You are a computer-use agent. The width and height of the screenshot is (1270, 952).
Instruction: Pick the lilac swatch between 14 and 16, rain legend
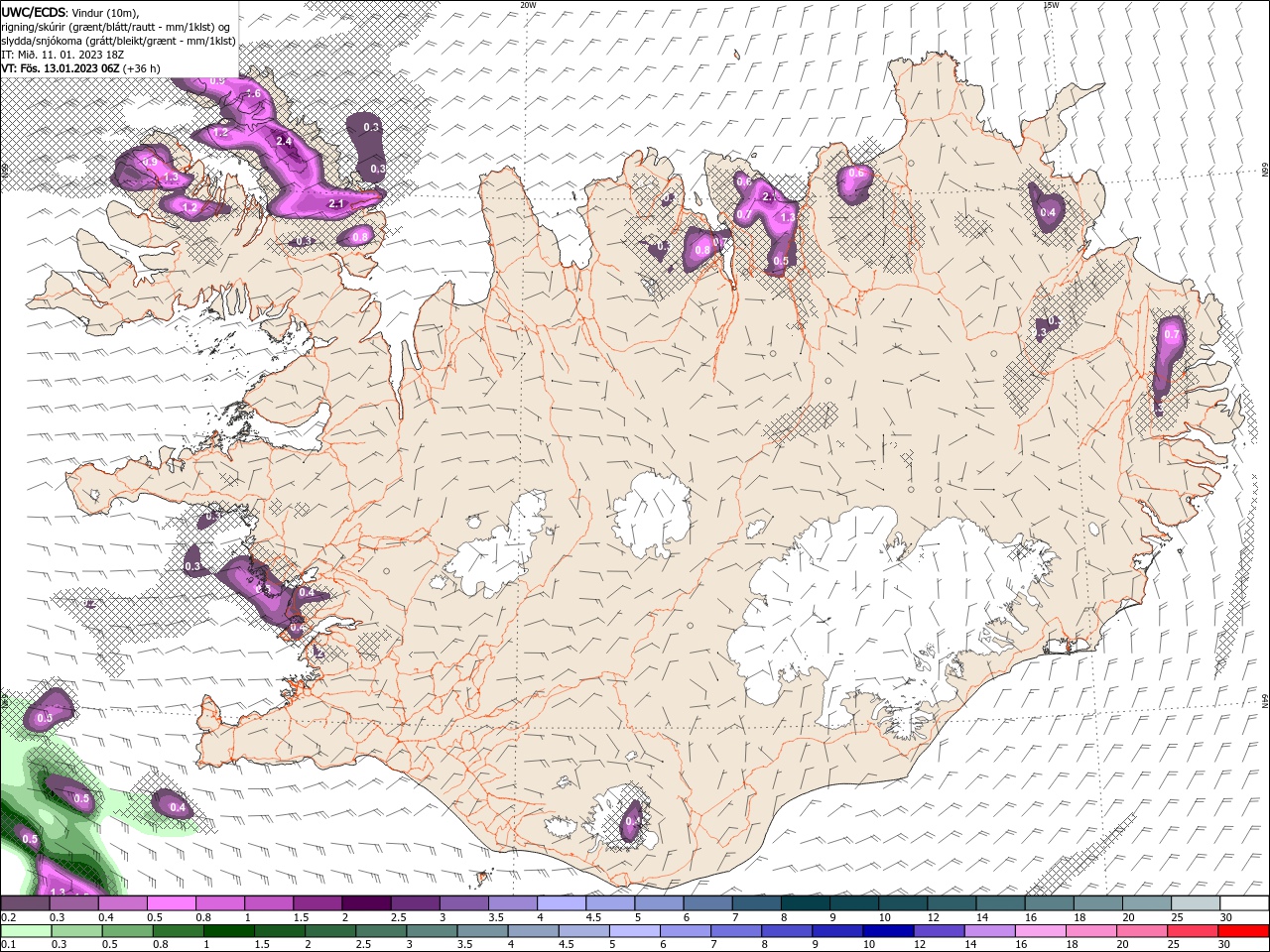point(992,931)
